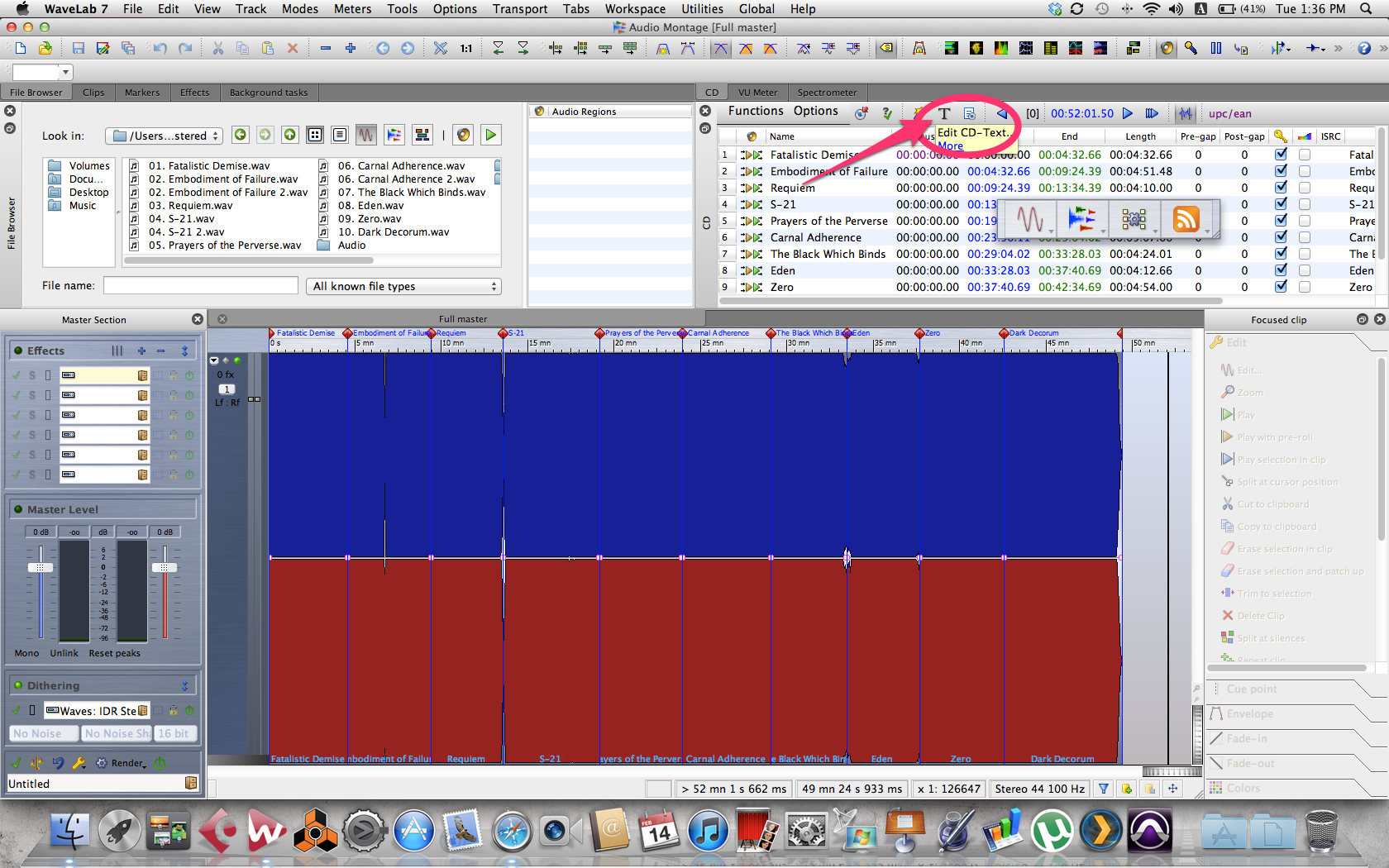Open the Options menu in CD panel

pyautogui.click(x=816, y=111)
